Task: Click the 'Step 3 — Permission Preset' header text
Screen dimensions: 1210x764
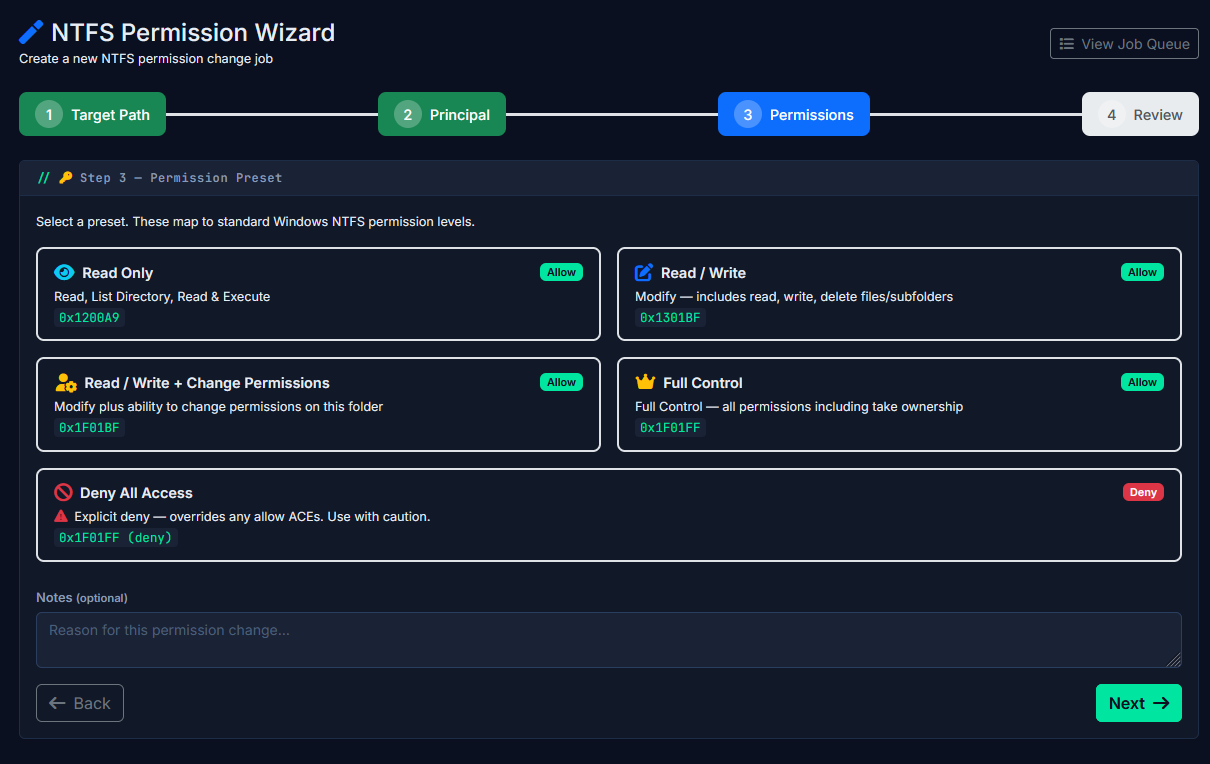Action: (181, 178)
